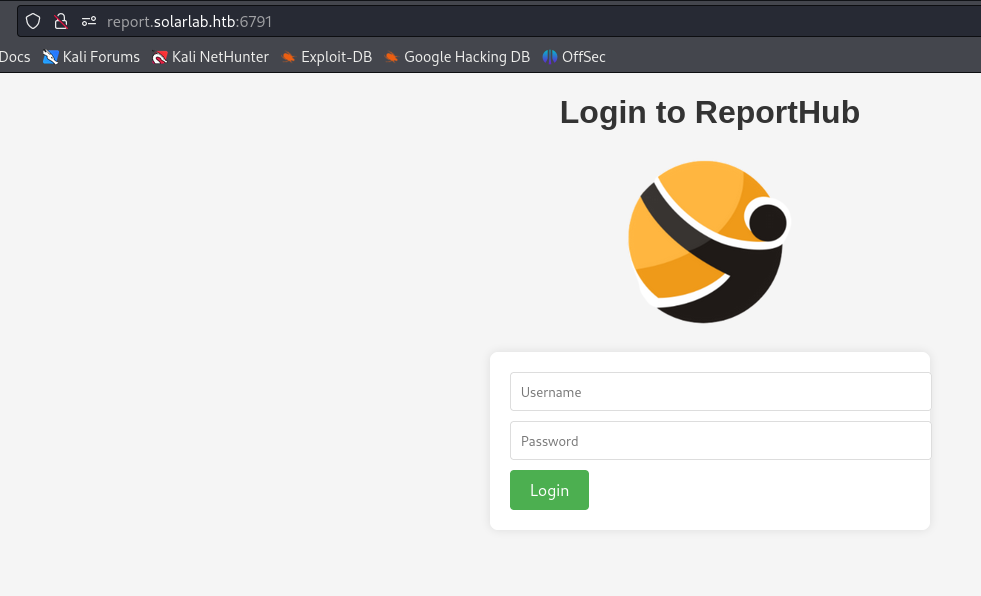Screen dimensions: 981x596
Task: Open the Kali Forums bookmark text
Action: coord(101,57)
